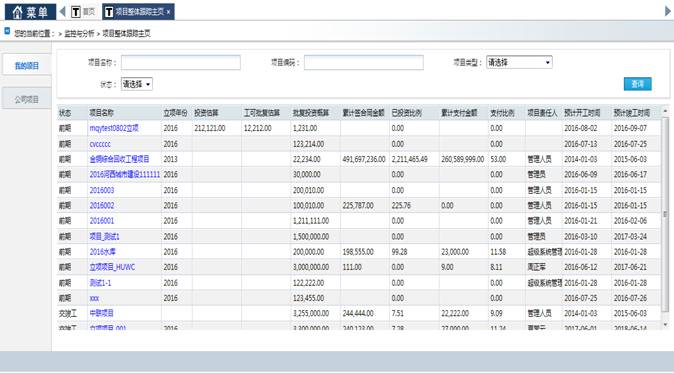Open project 2016河西城市建设111111
The image size is (674, 373).
pyautogui.click(x=125, y=174)
